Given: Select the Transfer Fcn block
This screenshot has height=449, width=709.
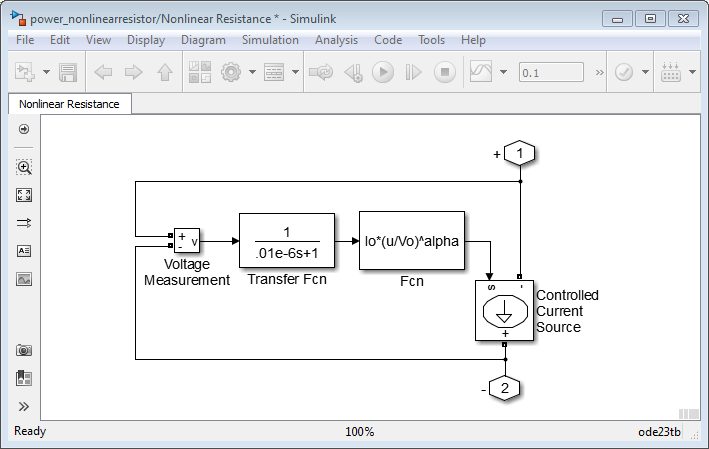Looking at the screenshot, I should [x=287, y=241].
